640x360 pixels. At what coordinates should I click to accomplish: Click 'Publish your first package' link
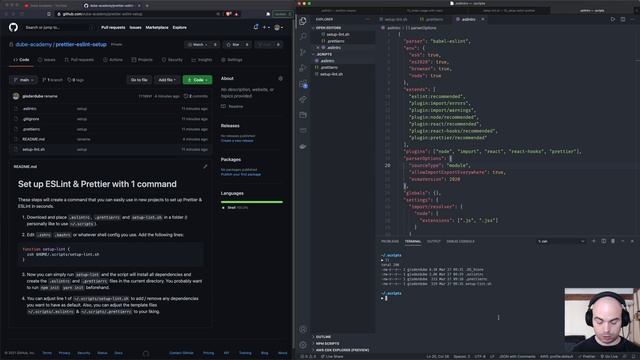(x=240, y=174)
